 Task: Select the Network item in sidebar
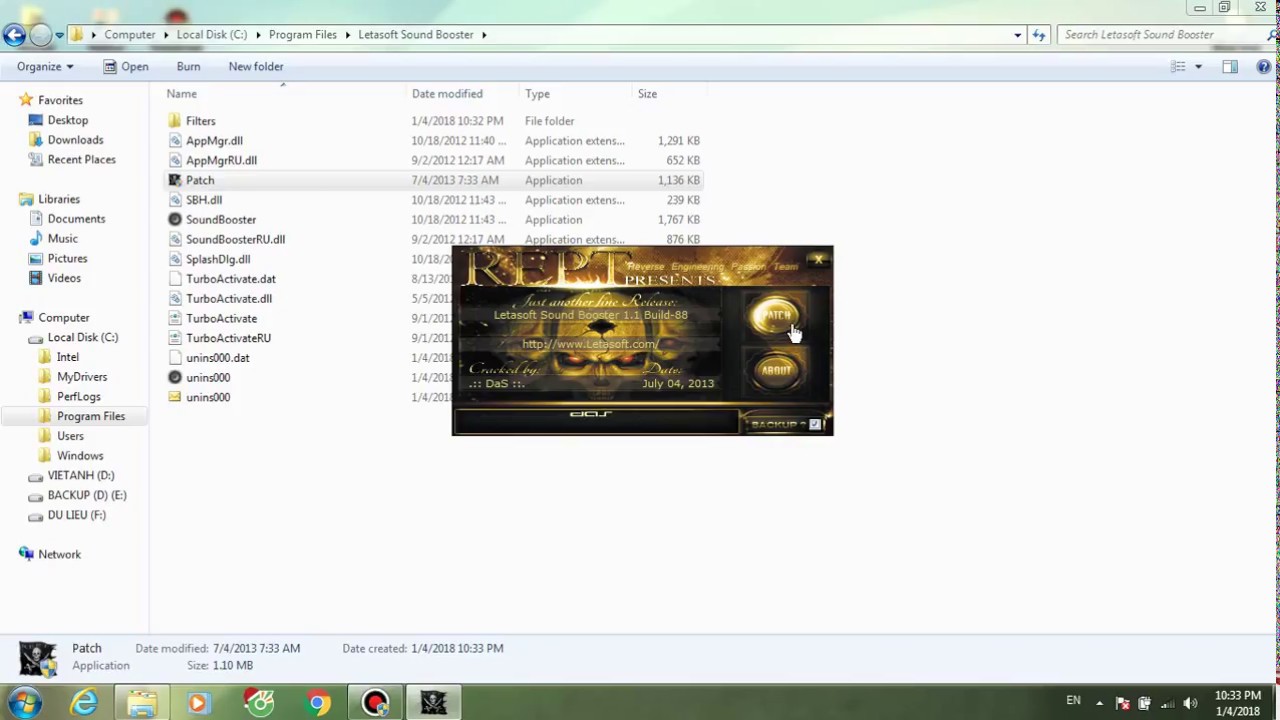59,554
